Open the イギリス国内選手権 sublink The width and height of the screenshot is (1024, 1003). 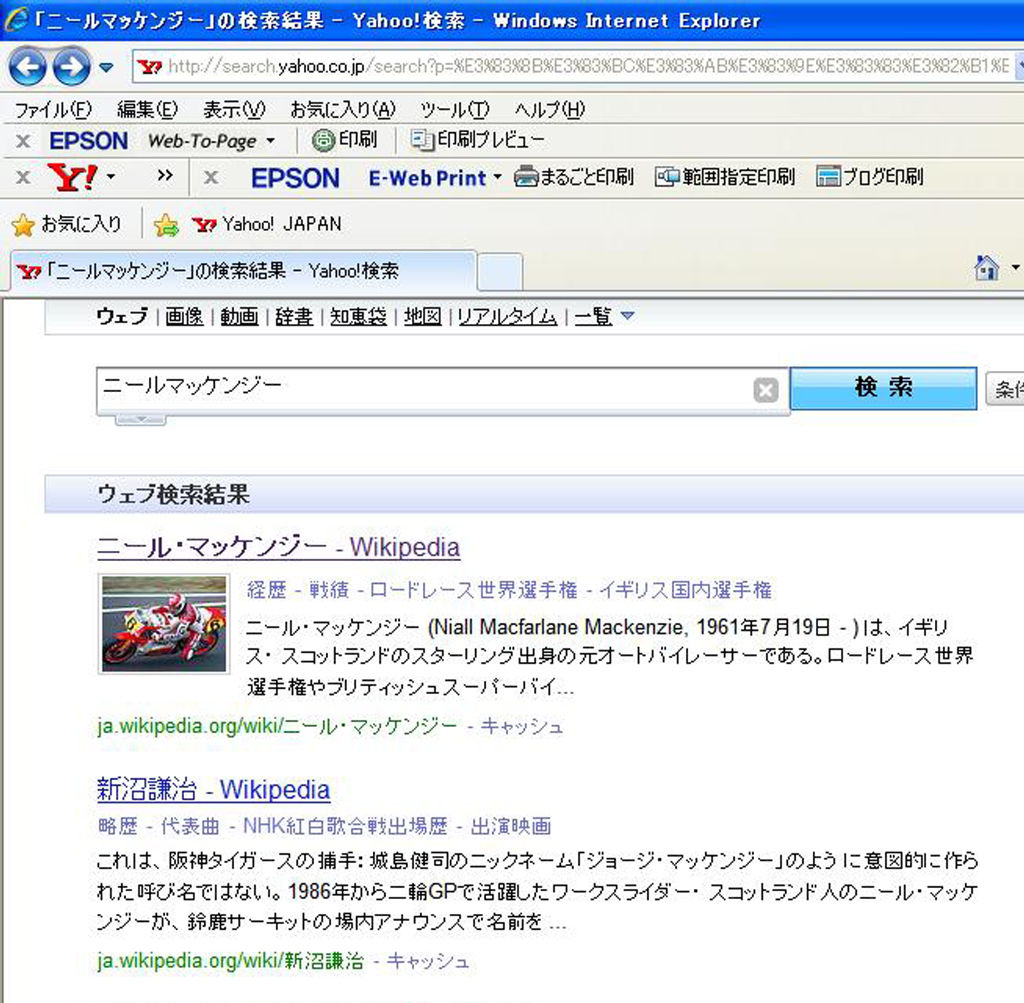[x=685, y=590]
